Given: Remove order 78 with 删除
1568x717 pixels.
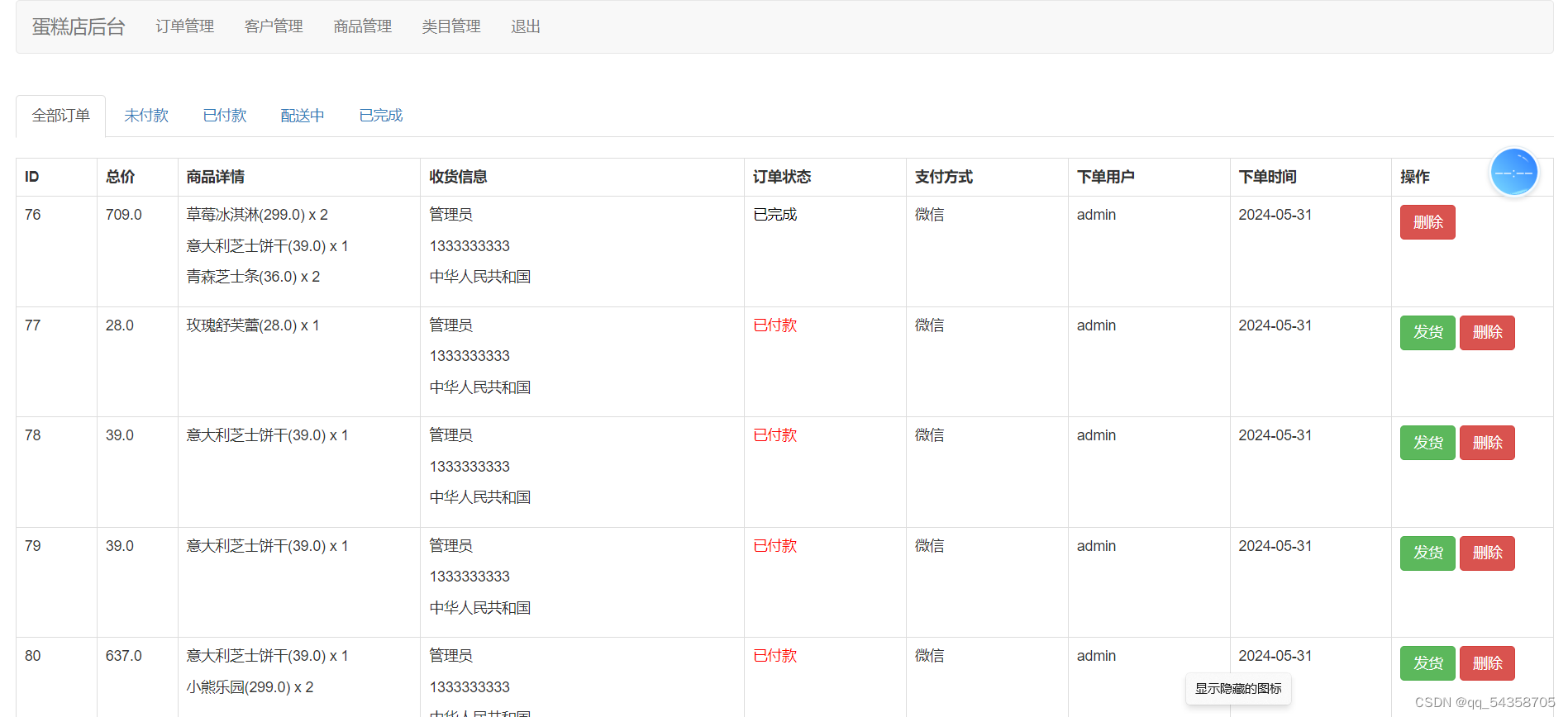Looking at the screenshot, I should (x=1487, y=443).
